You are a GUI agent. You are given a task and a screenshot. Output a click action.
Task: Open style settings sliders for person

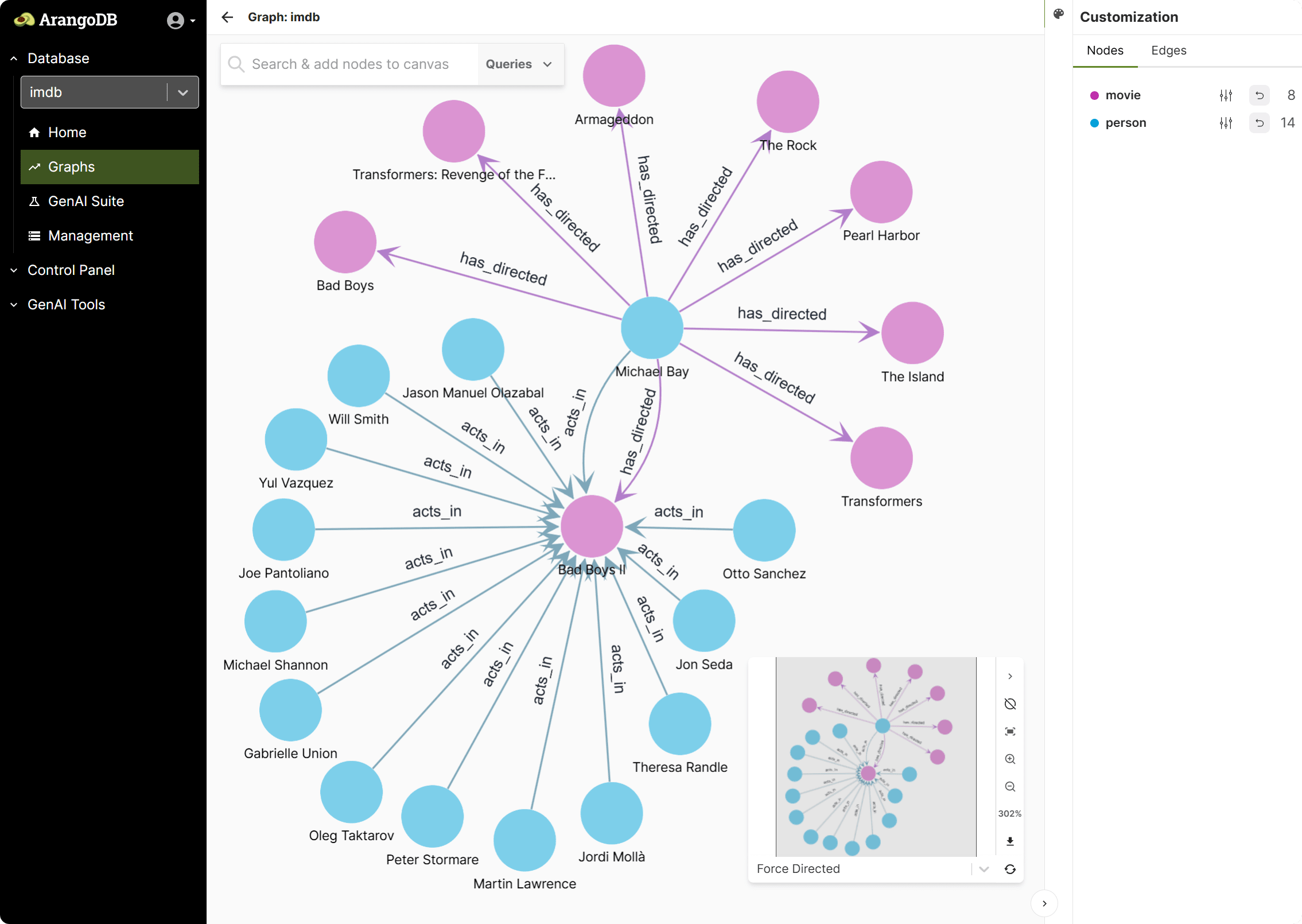click(x=1226, y=123)
